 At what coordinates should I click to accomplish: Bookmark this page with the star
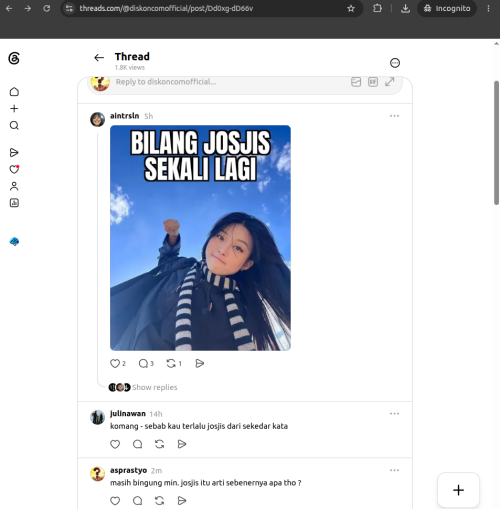[351, 8]
